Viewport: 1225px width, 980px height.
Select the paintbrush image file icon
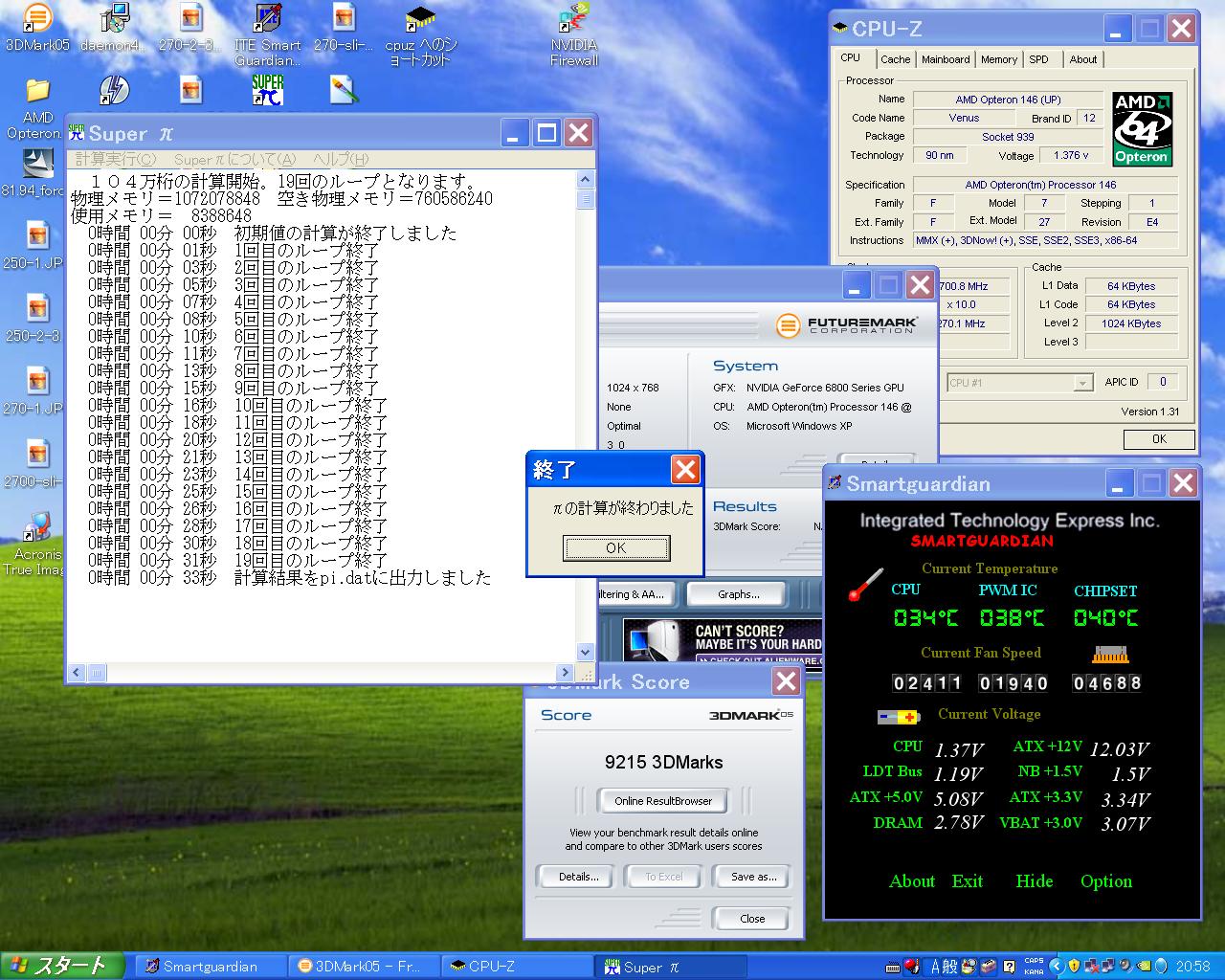(344, 90)
